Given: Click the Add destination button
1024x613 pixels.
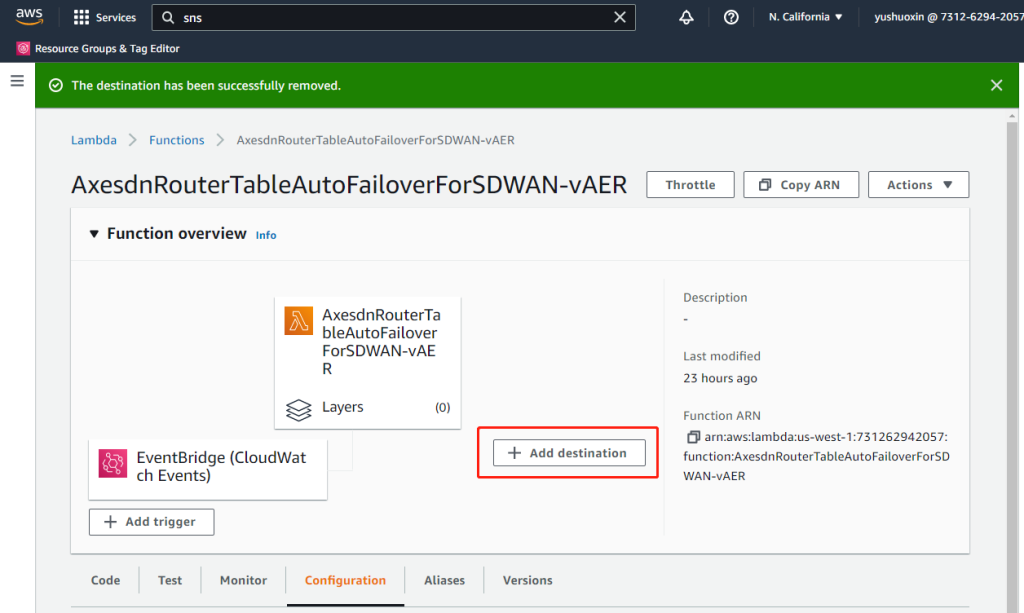Looking at the screenshot, I should tap(568, 453).
